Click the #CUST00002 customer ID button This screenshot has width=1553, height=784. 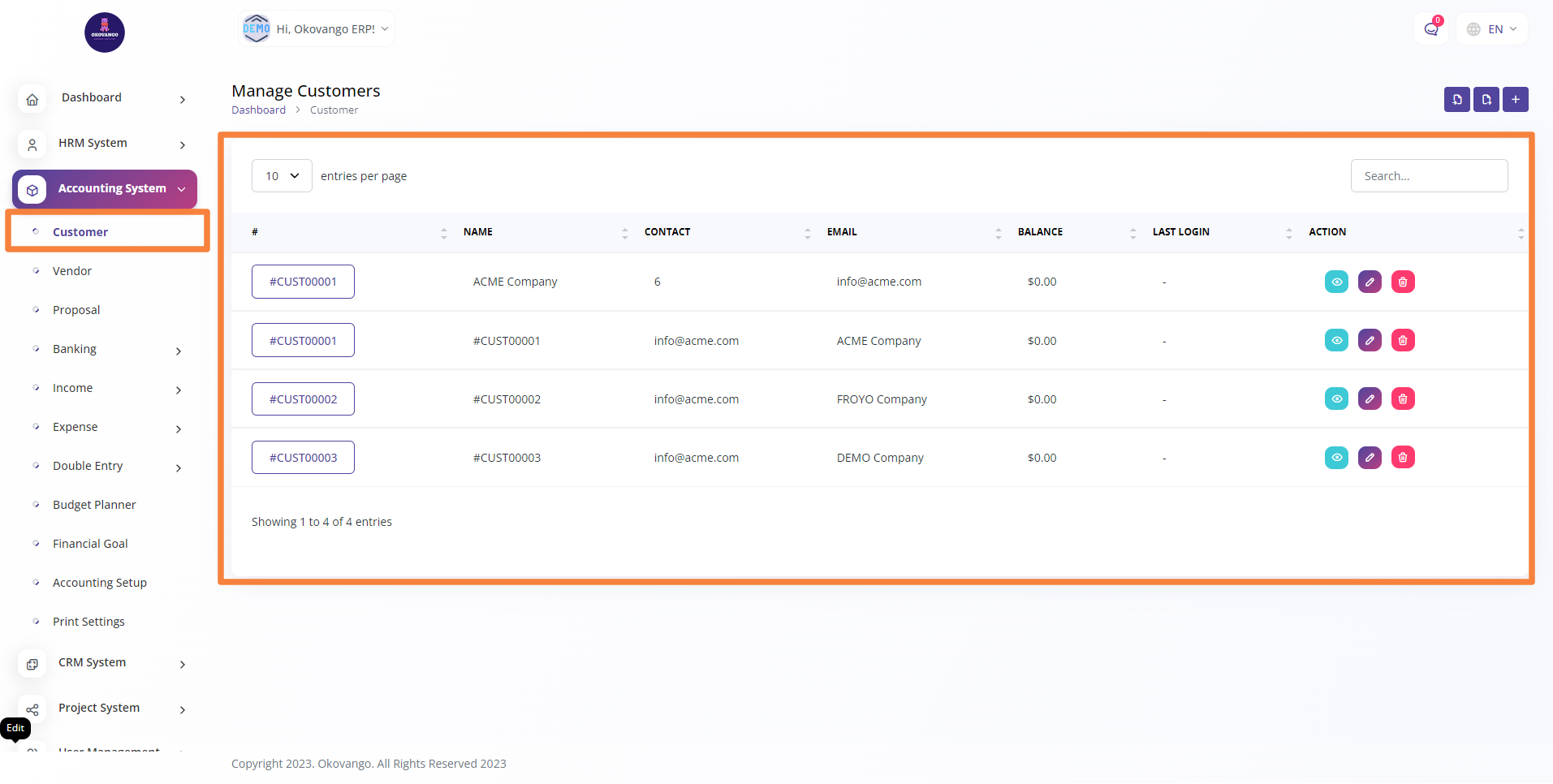(x=303, y=399)
